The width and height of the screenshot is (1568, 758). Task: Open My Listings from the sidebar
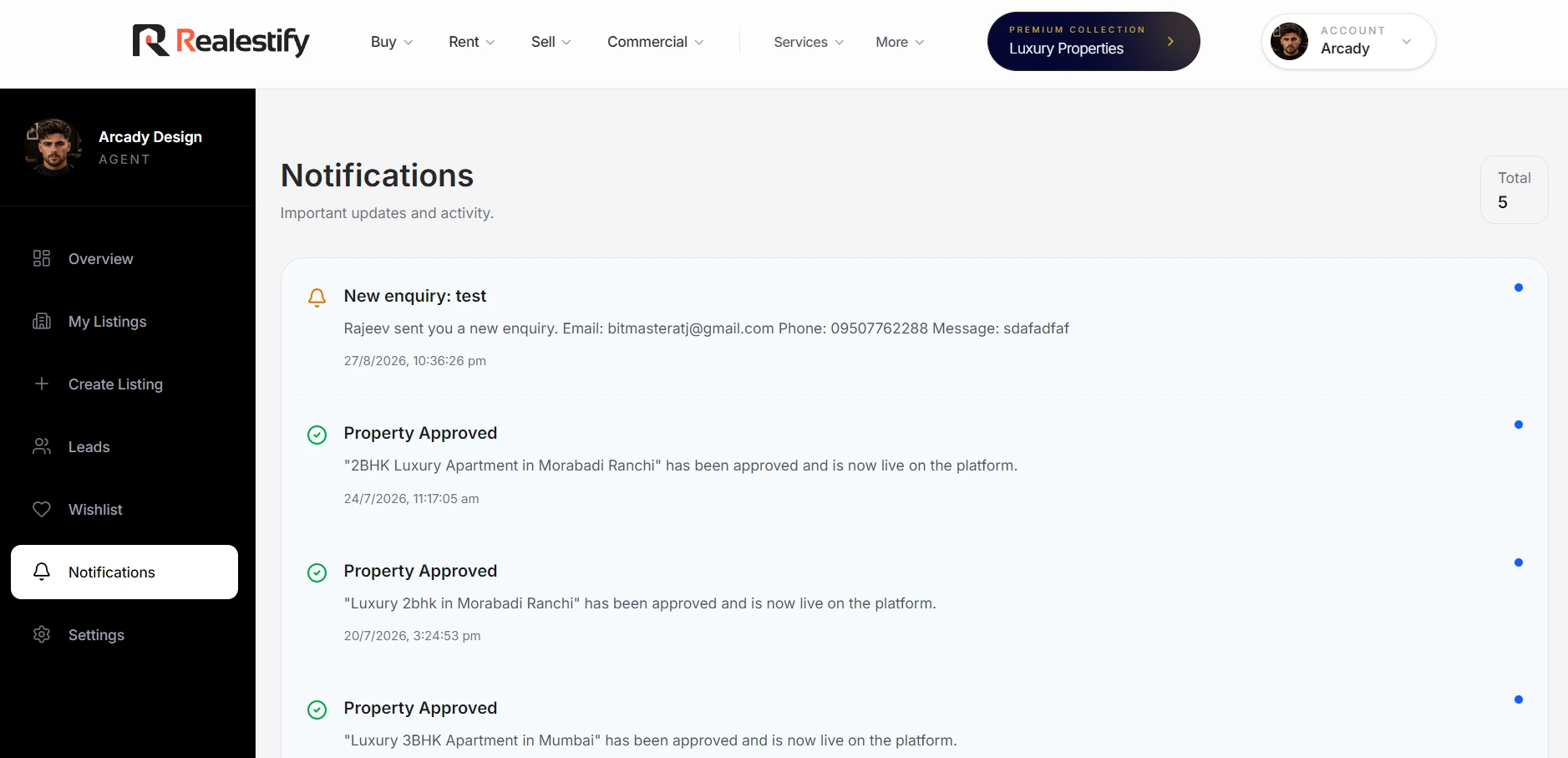coord(124,322)
